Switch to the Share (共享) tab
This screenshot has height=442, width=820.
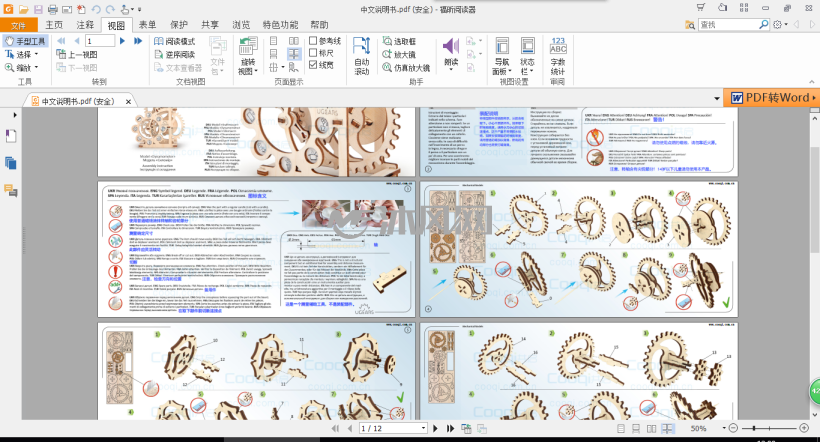click(x=210, y=25)
